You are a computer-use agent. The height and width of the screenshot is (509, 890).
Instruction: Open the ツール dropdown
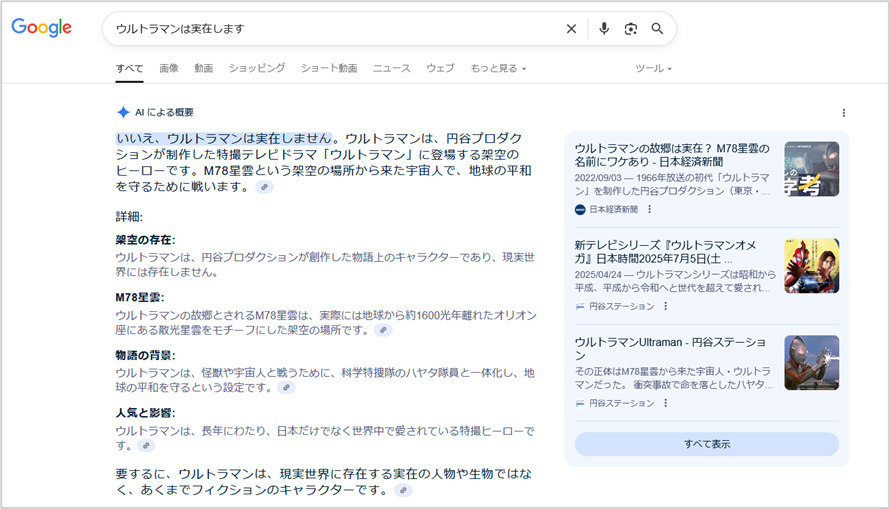pyautogui.click(x=653, y=68)
